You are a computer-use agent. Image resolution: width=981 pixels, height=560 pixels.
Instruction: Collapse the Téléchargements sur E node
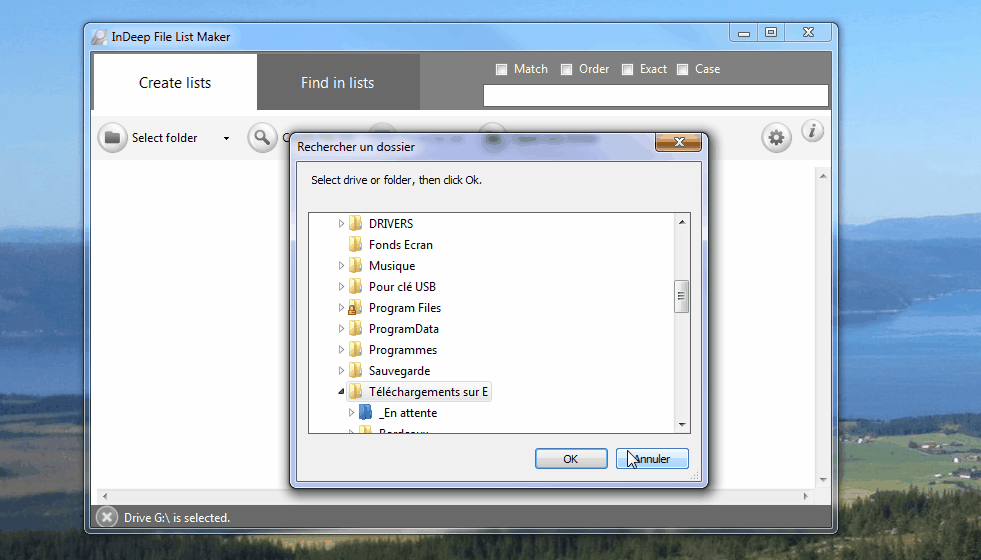[341, 392]
